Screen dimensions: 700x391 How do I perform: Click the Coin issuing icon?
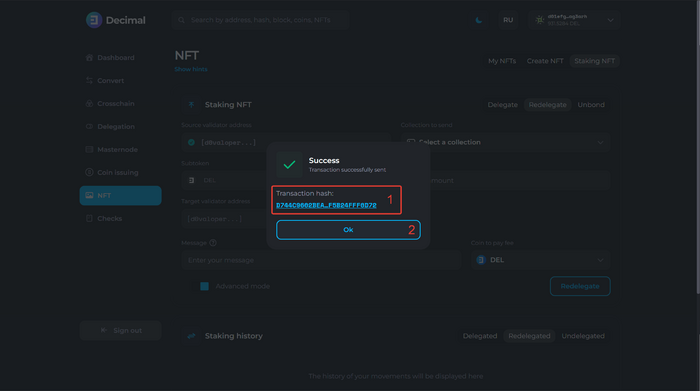pos(89,172)
